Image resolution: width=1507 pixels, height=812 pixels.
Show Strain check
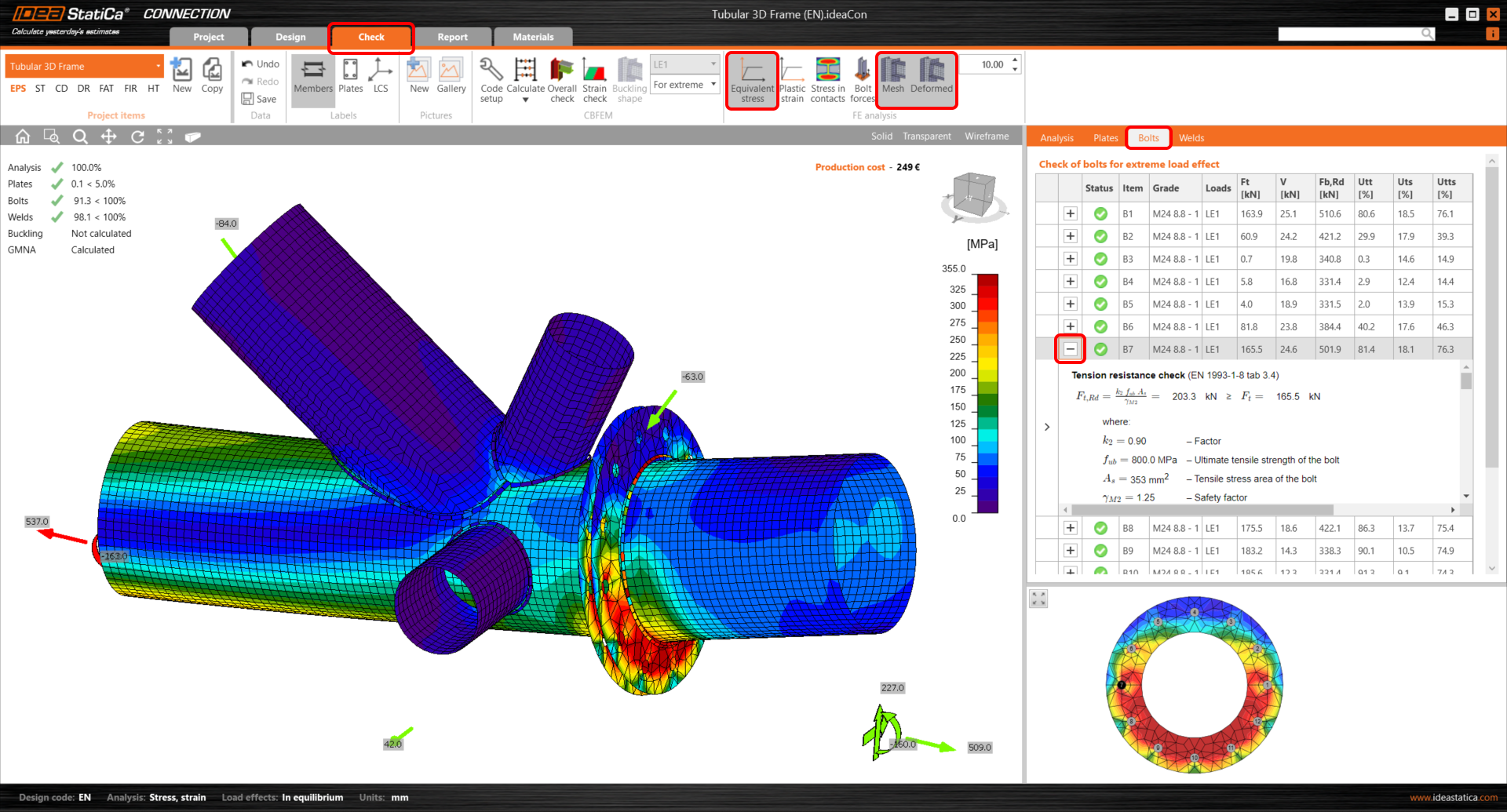pyautogui.click(x=595, y=80)
